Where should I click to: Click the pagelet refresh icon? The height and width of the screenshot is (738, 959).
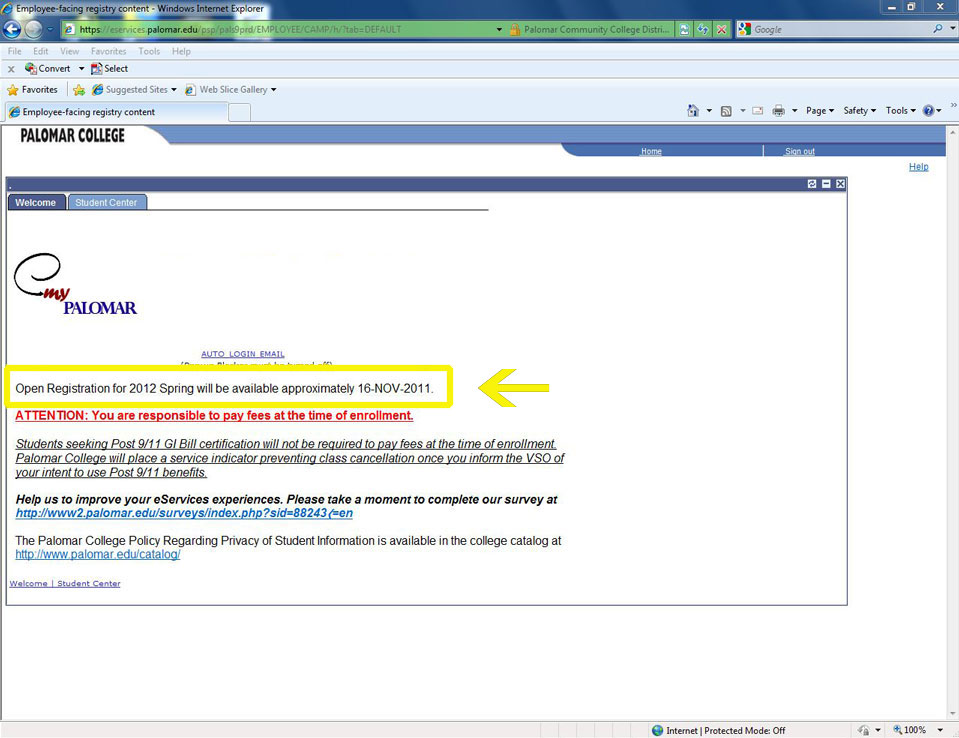tap(812, 183)
